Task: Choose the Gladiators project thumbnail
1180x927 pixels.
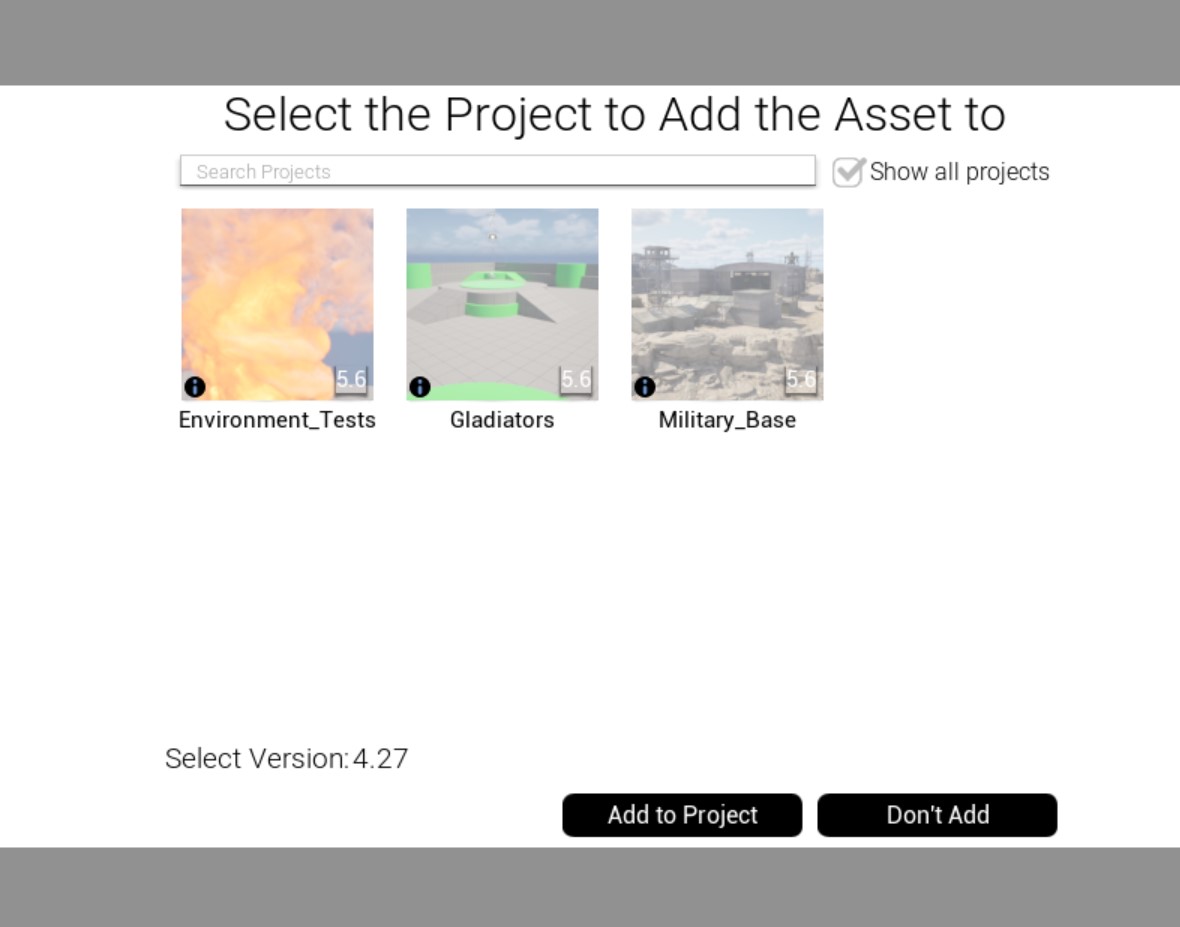Action: point(502,305)
